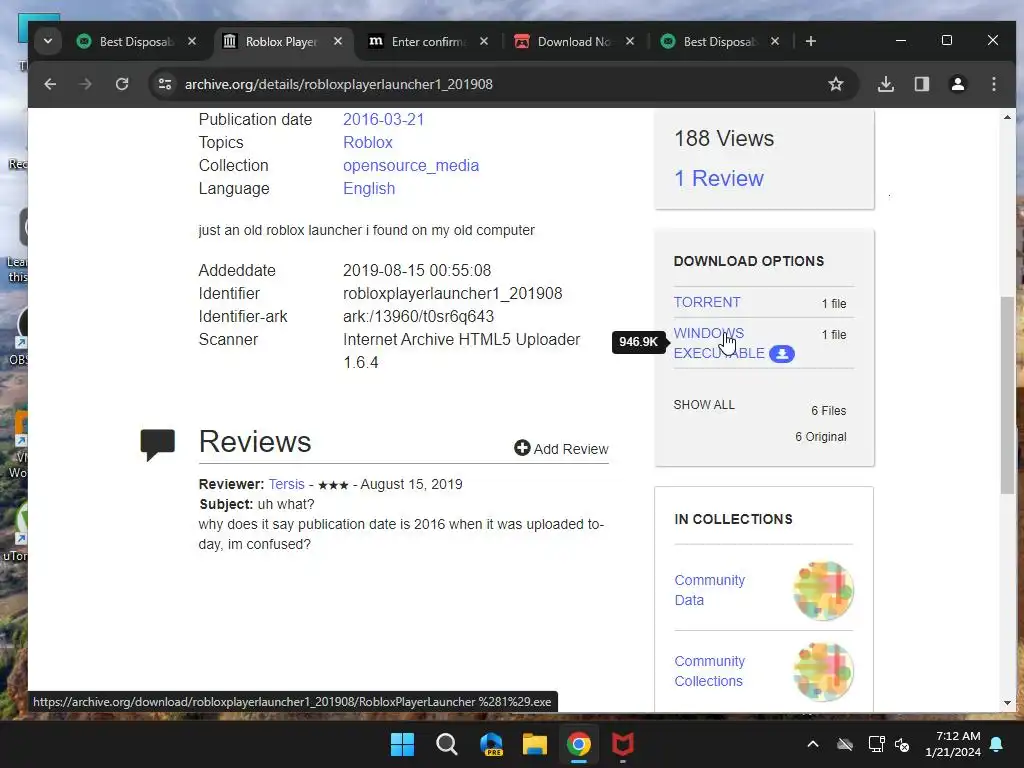The image size is (1024, 768).
Task: Close the Download No tab
Action: click(630, 41)
